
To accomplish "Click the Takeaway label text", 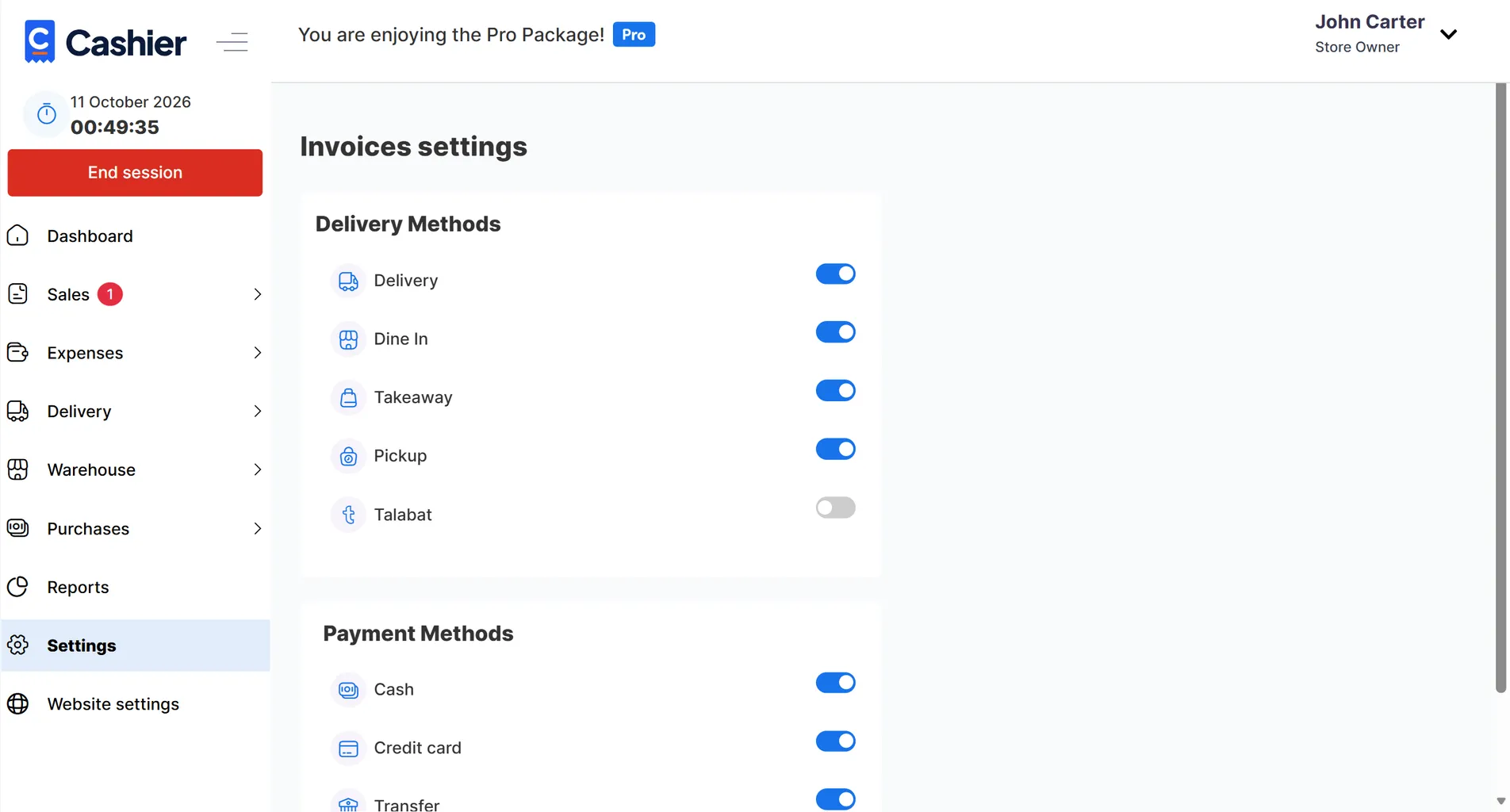I will coord(413,397).
